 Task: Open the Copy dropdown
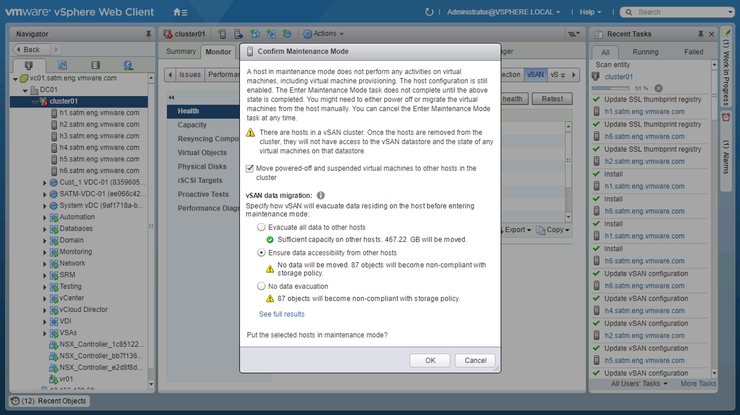pyautogui.click(x=553, y=230)
